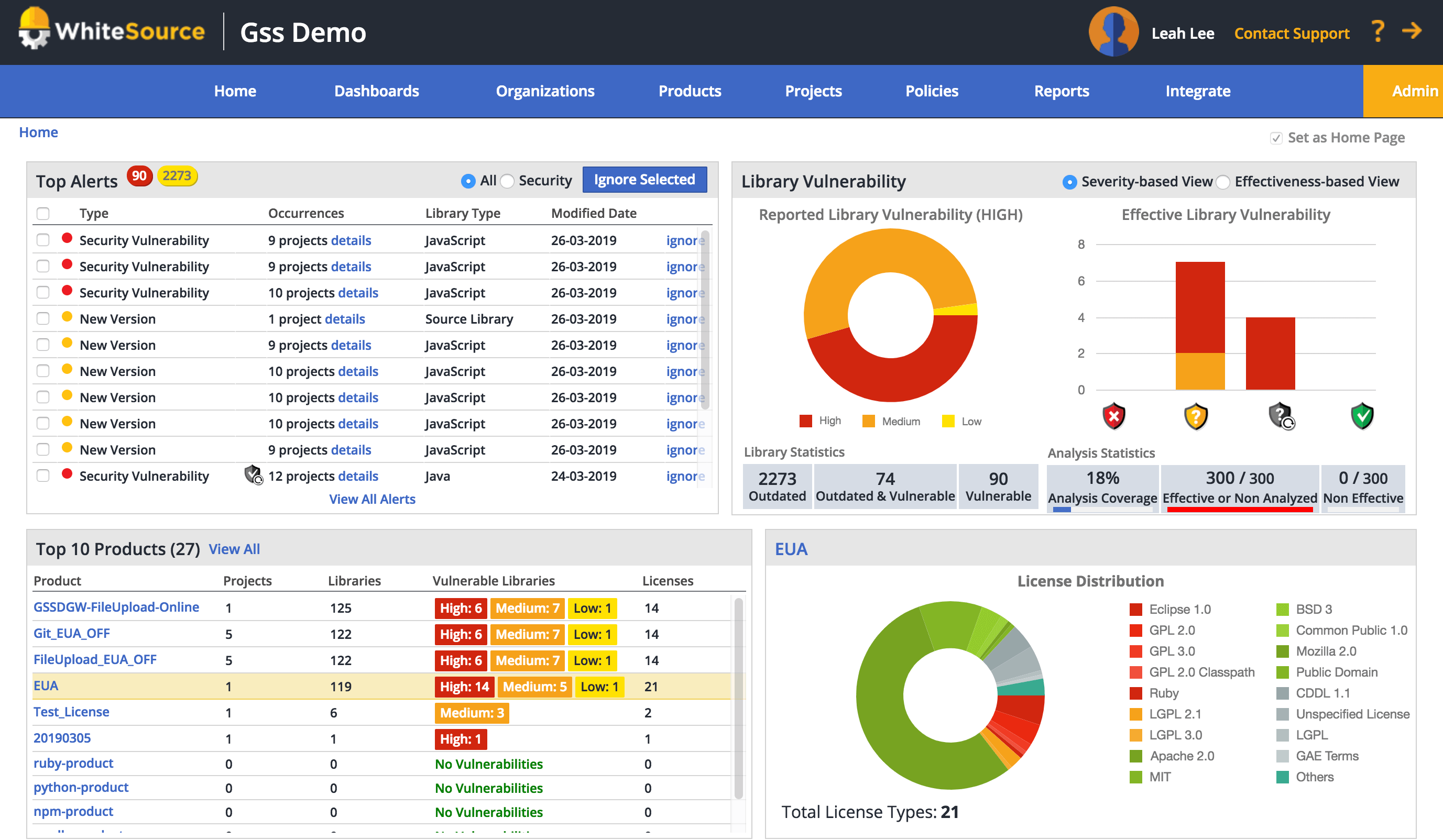
Task: Click the EUA license panel title
Action: pos(791,549)
